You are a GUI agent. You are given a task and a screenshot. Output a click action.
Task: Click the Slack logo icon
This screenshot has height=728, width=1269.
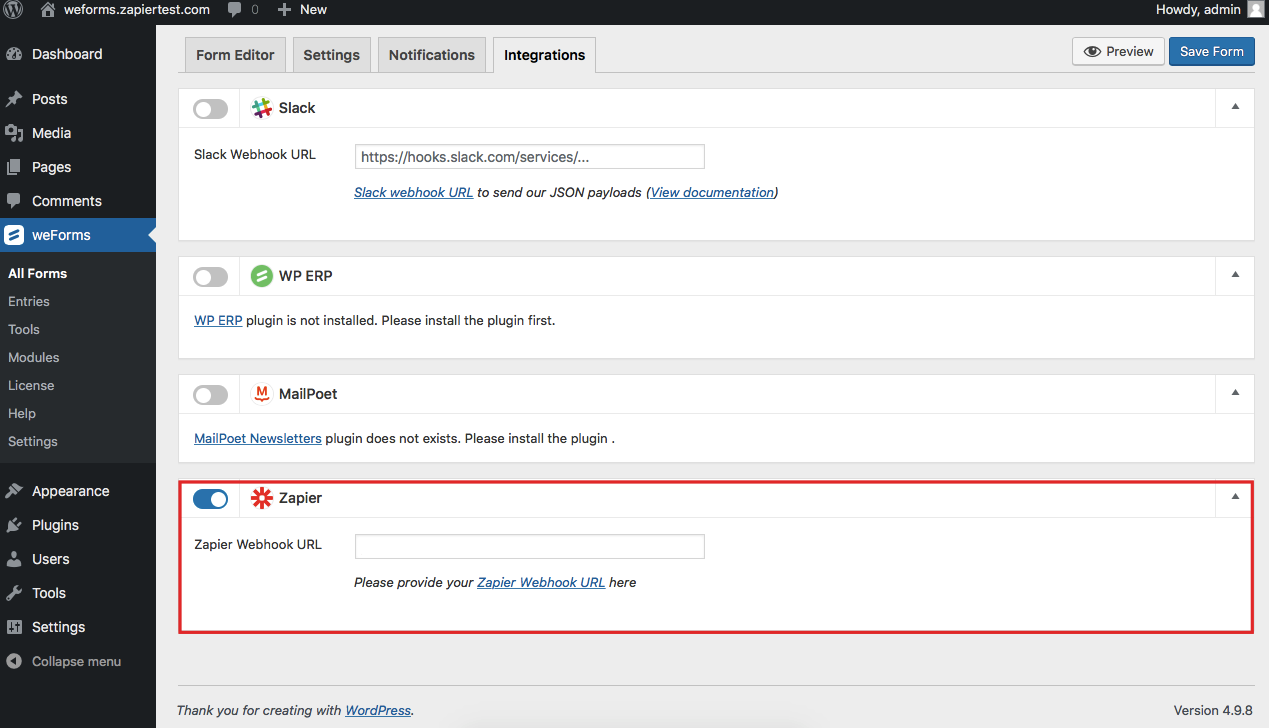pos(262,108)
